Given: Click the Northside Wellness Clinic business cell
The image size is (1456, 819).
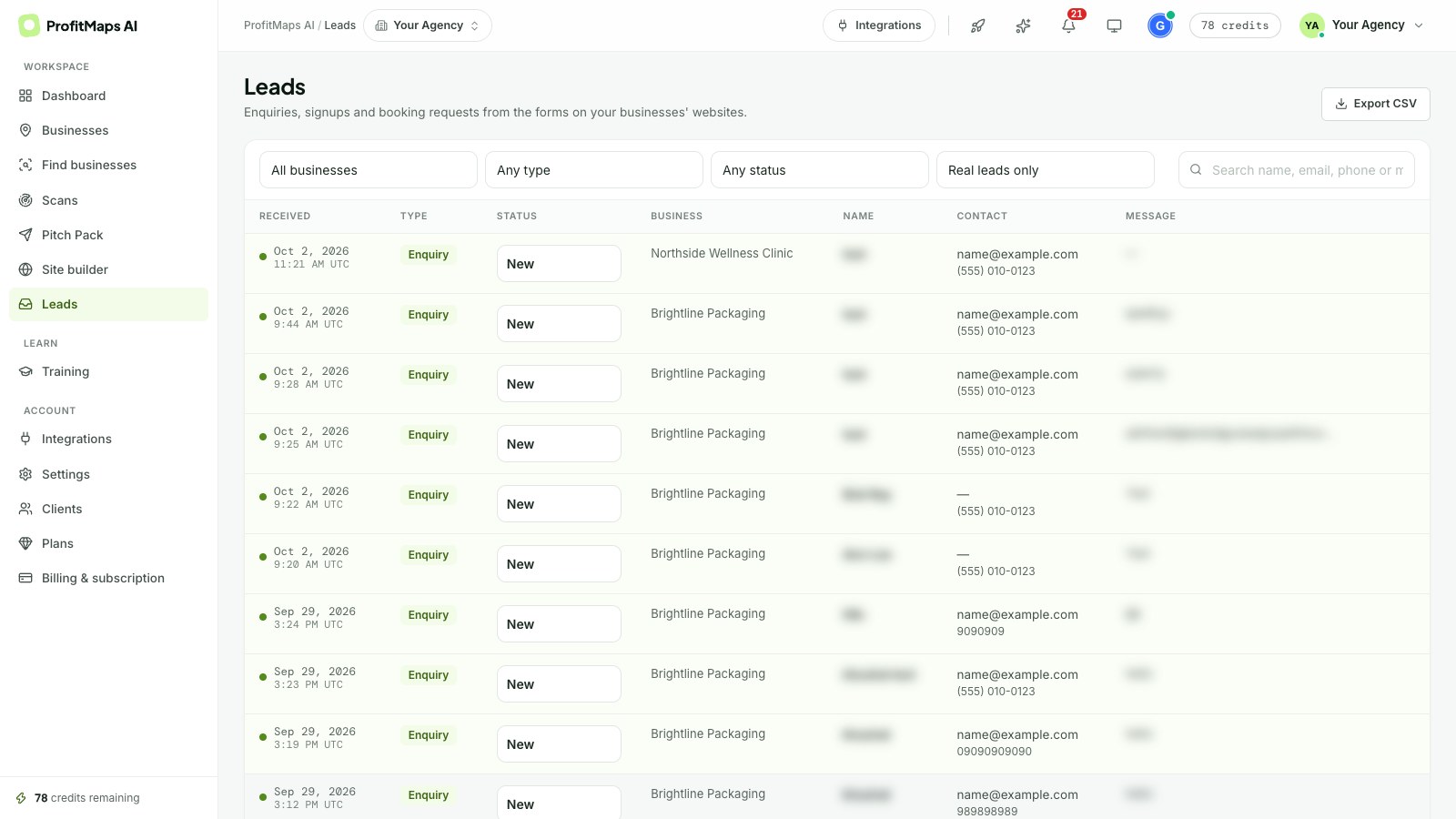Looking at the screenshot, I should click(722, 253).
